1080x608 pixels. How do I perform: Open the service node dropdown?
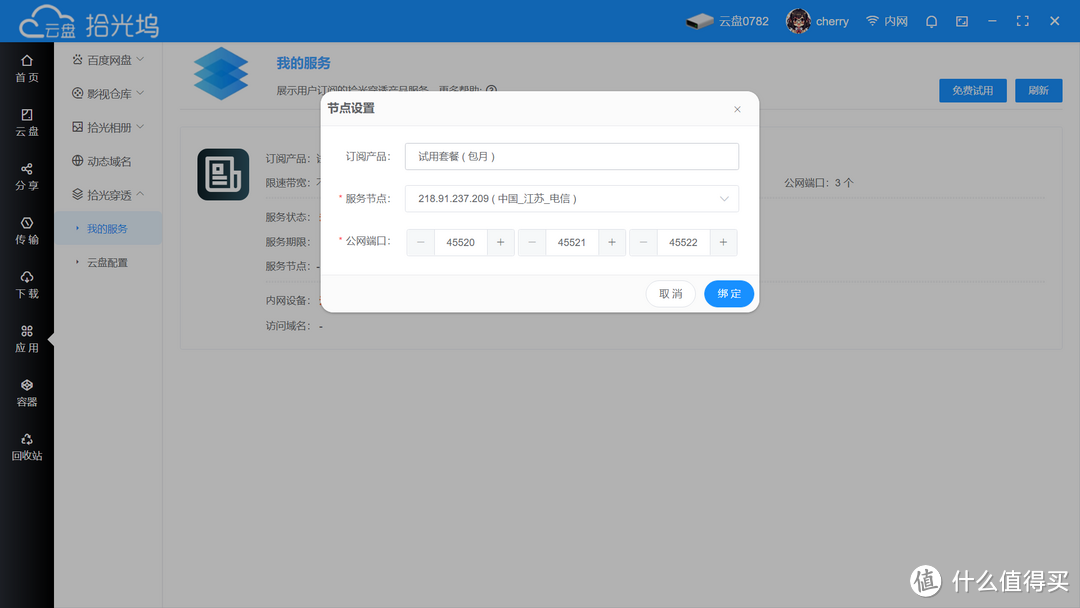click(x=571, y=199)
